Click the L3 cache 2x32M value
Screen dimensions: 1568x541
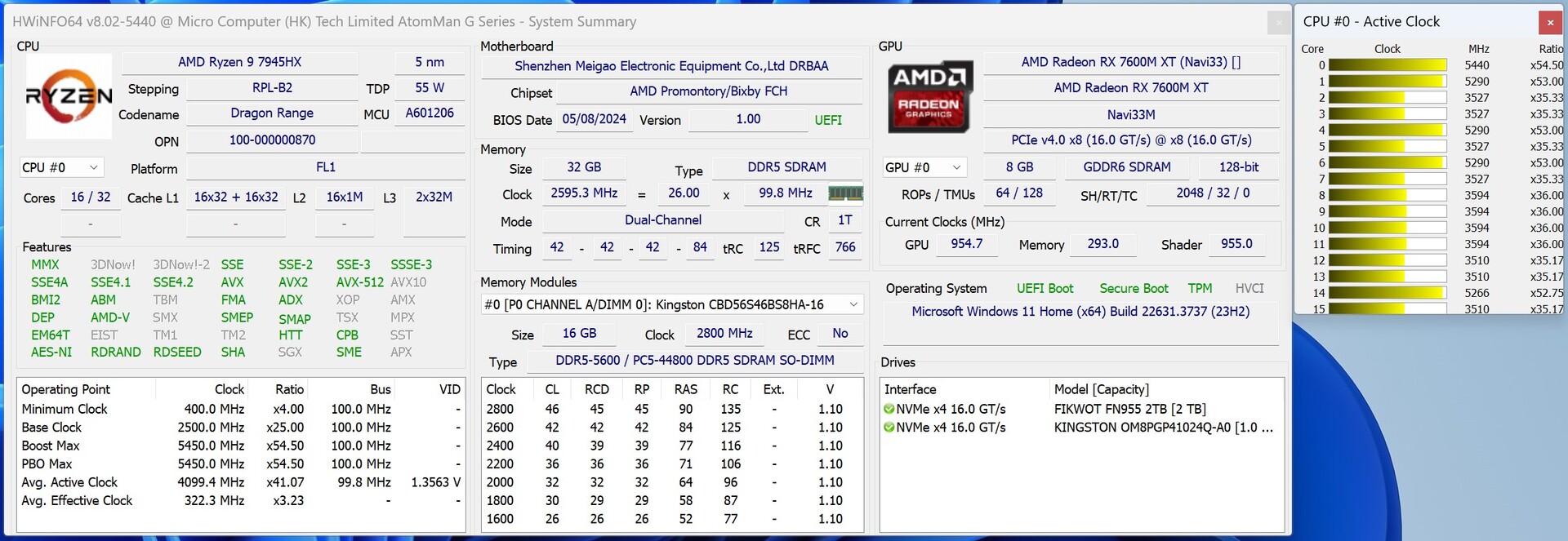pos(434,197)
